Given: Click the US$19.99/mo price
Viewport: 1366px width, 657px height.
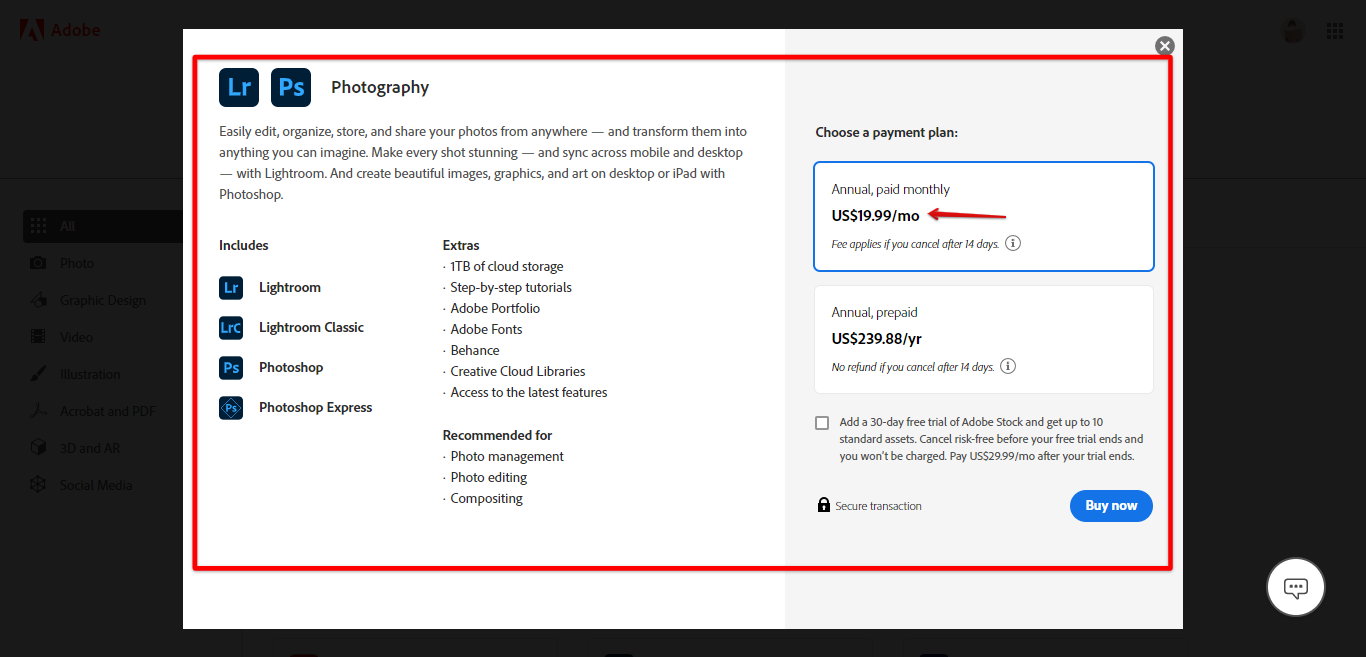Looking at the screenshot, I should coord(876,216).
